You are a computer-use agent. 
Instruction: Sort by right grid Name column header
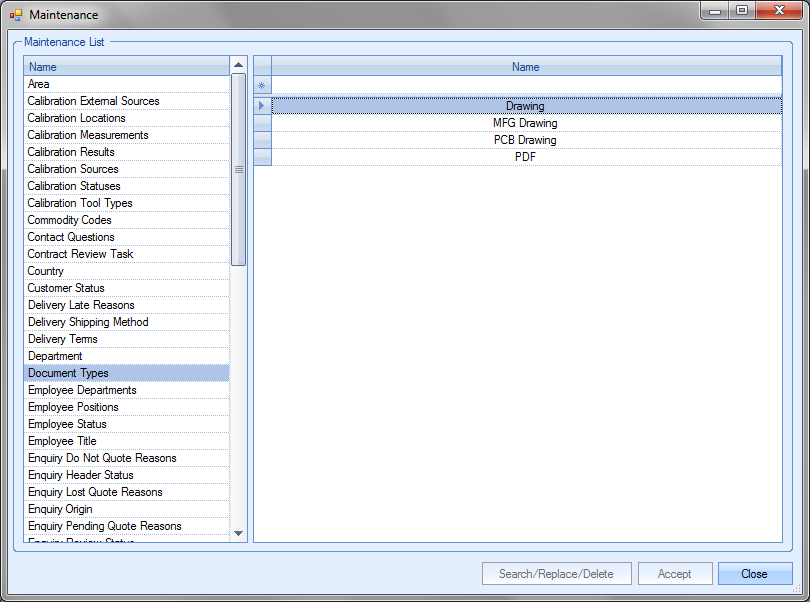[x=525, y=67]
